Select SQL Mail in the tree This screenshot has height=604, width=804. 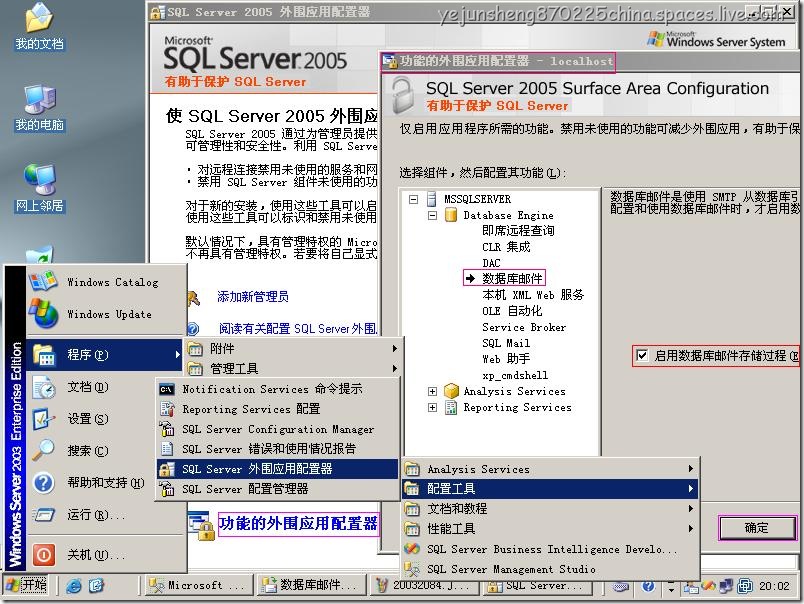point(506,343)
